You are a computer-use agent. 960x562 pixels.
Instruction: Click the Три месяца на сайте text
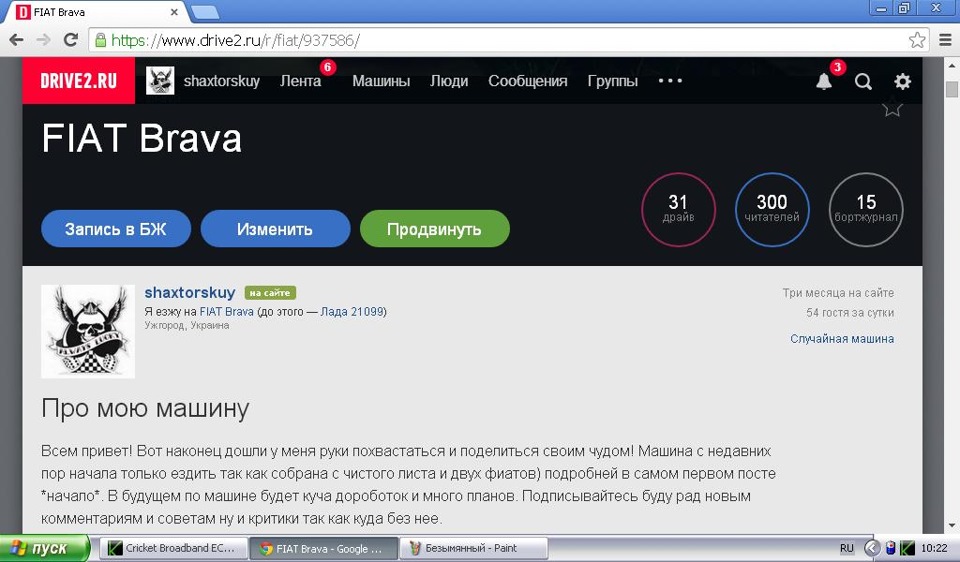[838, 293]
